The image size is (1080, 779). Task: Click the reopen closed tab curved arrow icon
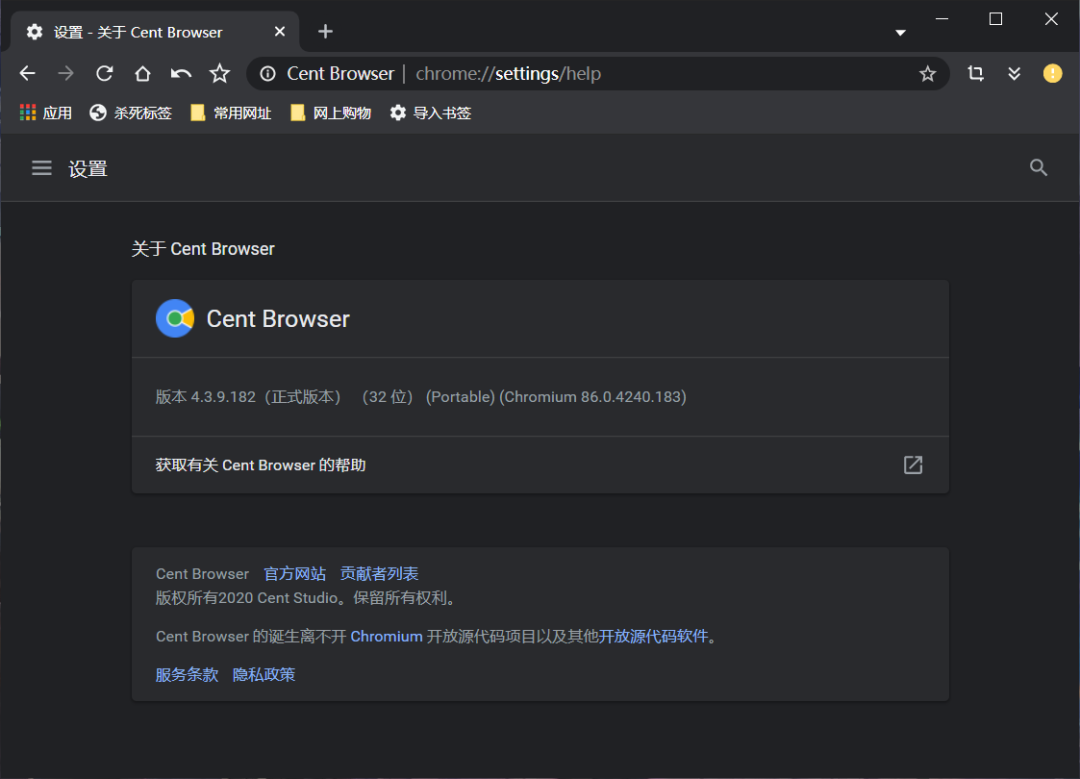pos(180,73)
